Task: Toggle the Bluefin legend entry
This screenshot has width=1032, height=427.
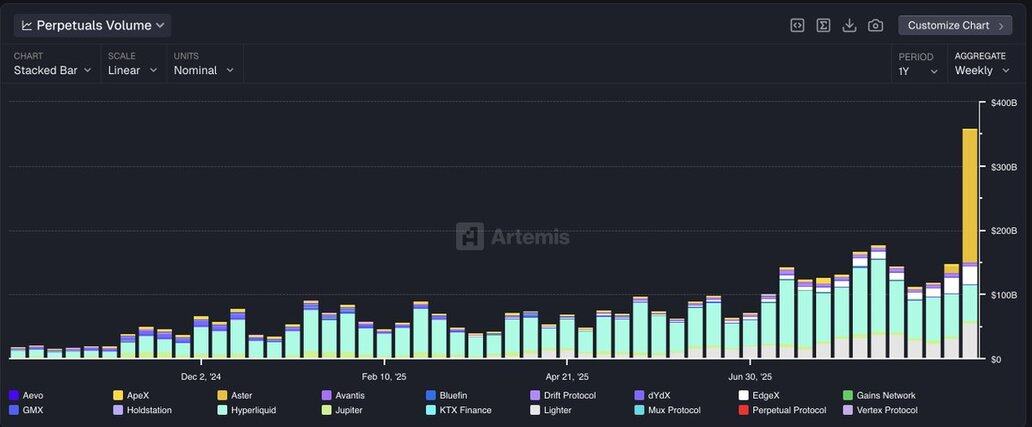Action: coord(447,395)
